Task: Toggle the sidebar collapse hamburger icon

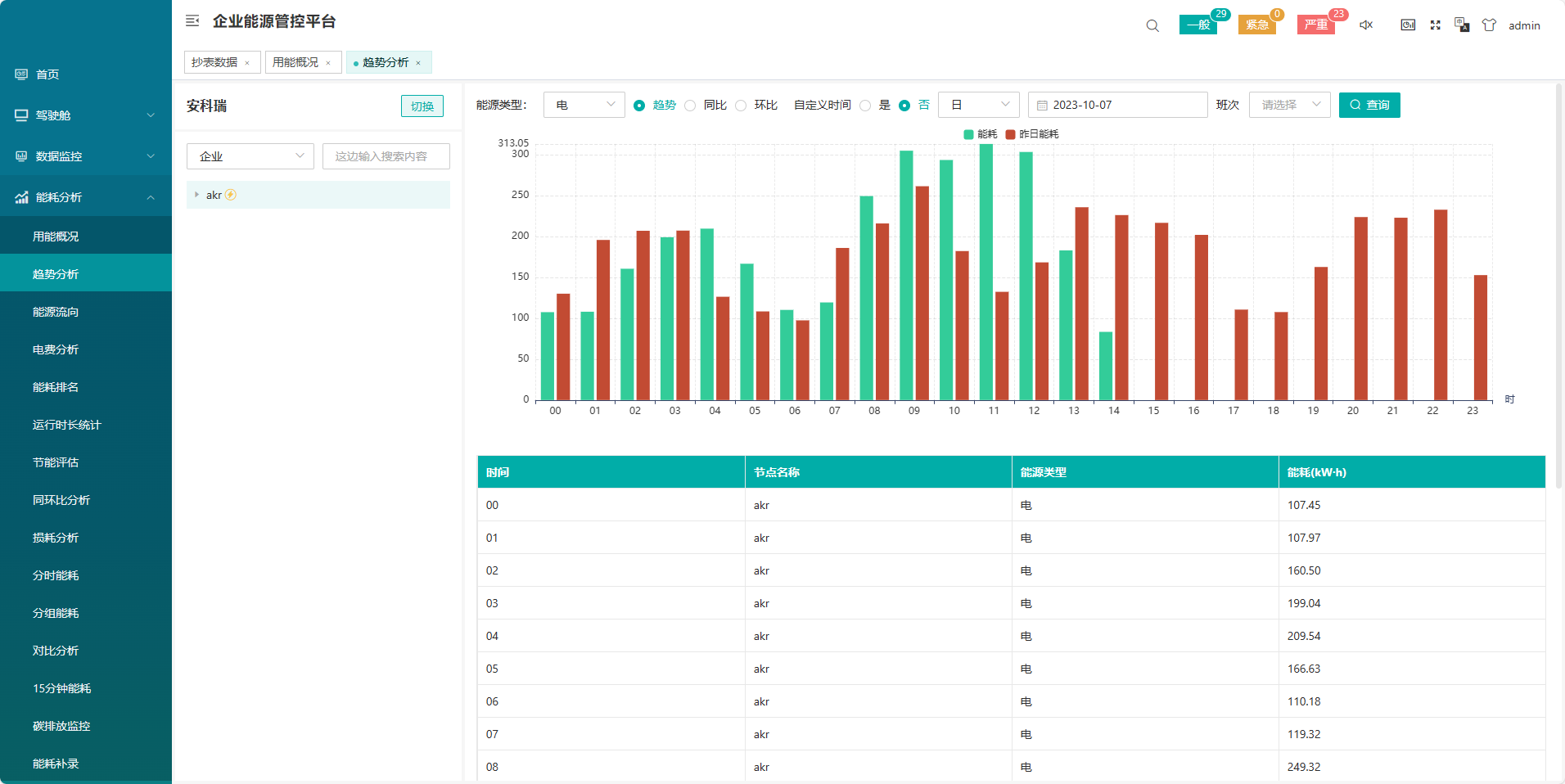Action: click(x=192, y=21)
